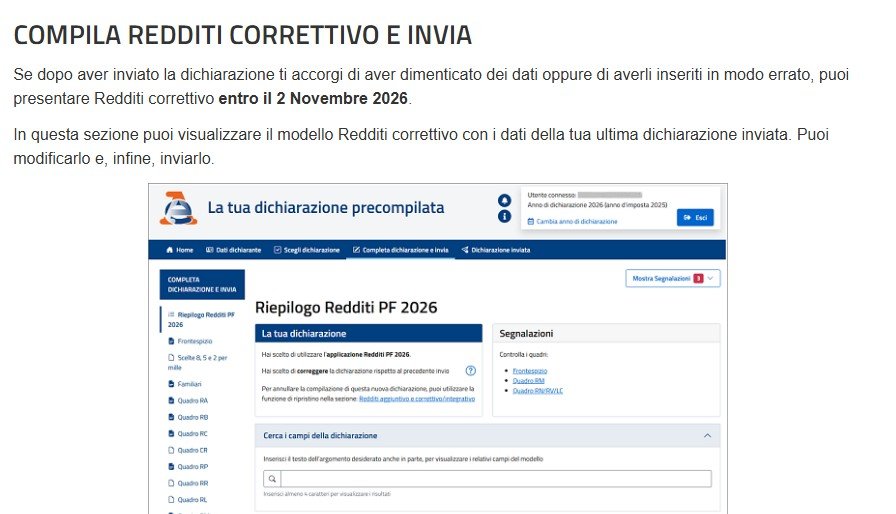The image size is (896, 514).
Task: Click the declaration field search input
Action: pos(496,479)
